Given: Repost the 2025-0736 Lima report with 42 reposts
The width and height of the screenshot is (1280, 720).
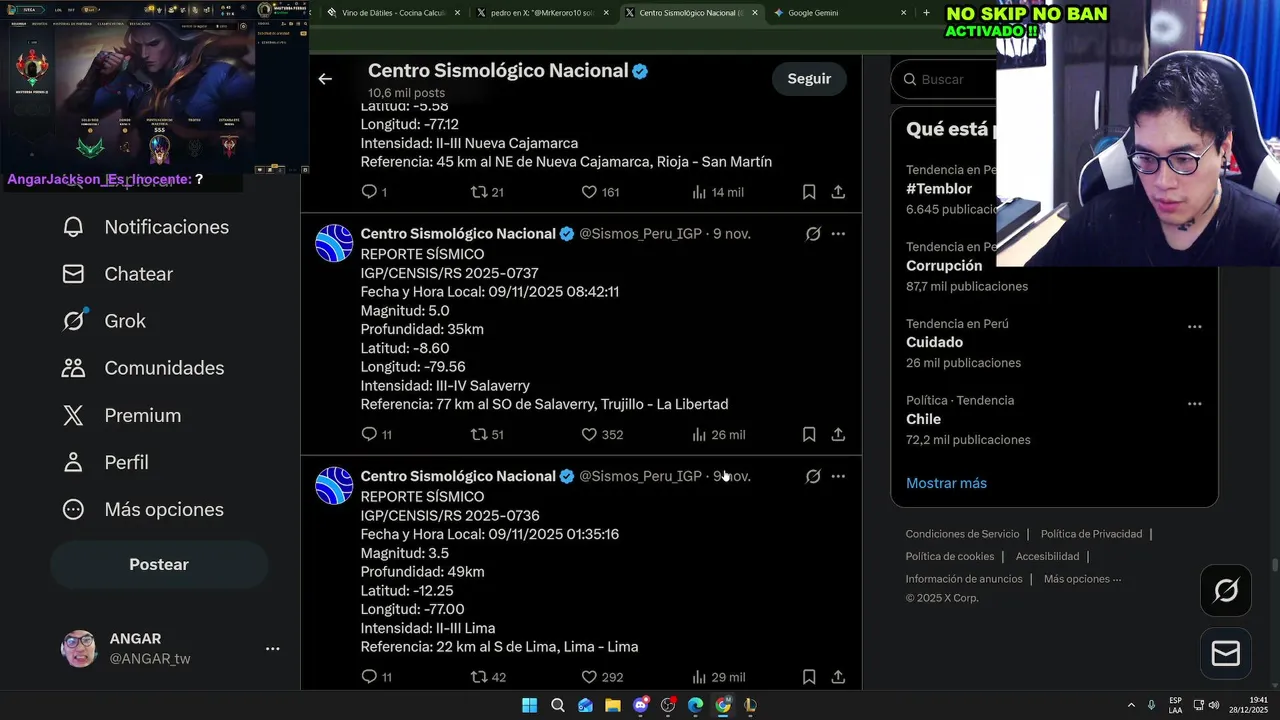Looking at the screenshot, I should point(488,677).
